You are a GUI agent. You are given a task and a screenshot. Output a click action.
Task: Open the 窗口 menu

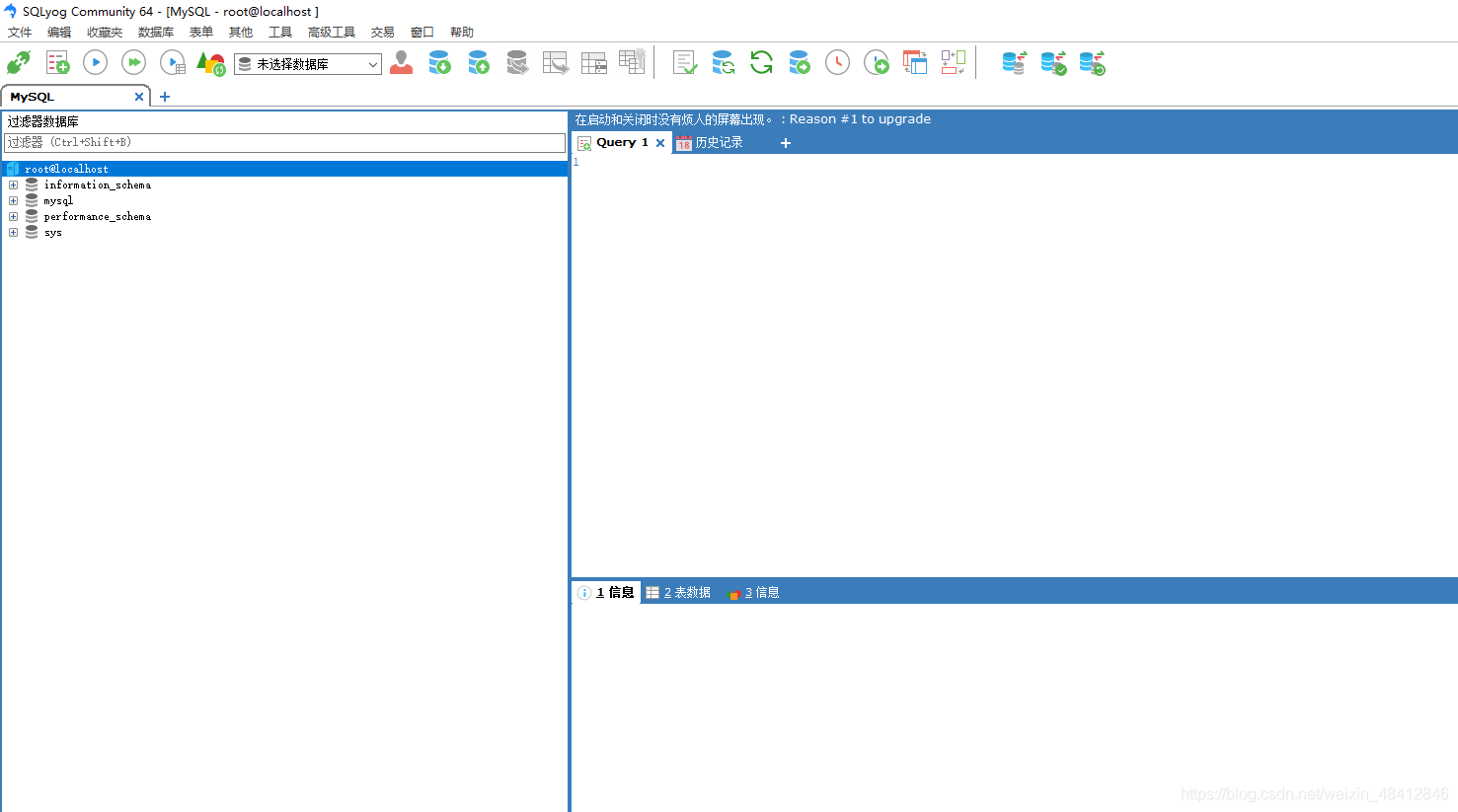pos(422,33)
